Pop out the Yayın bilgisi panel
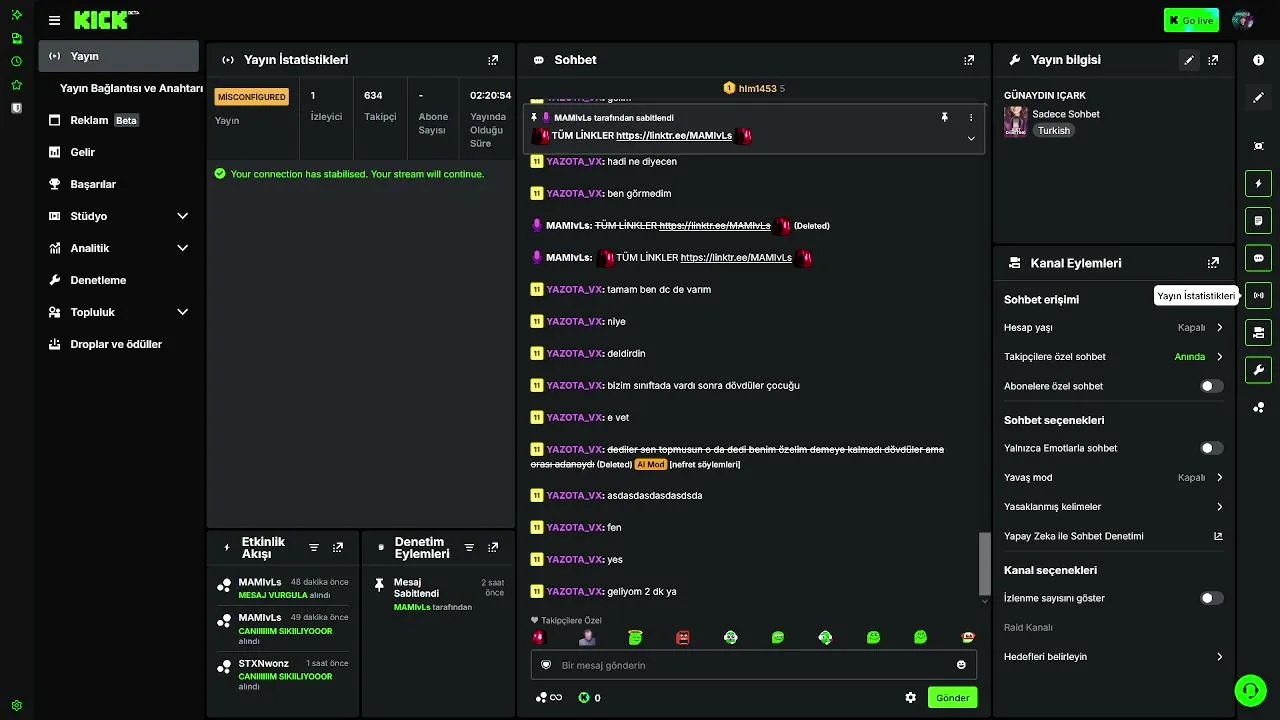The height and width of the screenshot is (720, 1280). (1213, 60)
